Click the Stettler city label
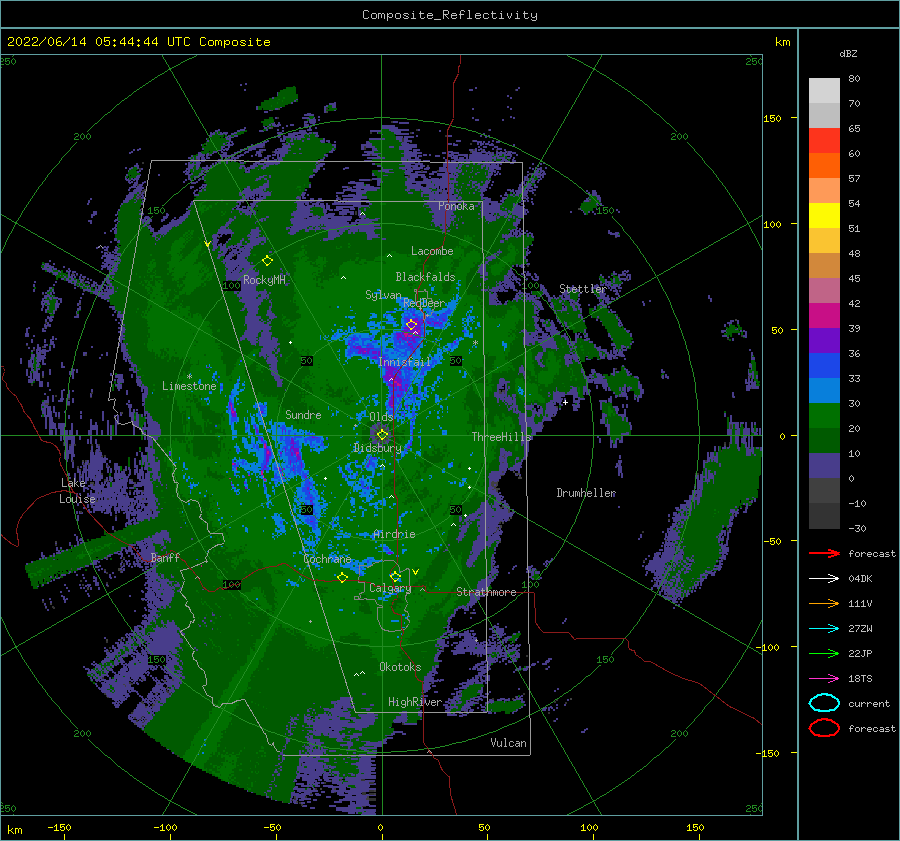The image size is (900, 841). point(583,289)
